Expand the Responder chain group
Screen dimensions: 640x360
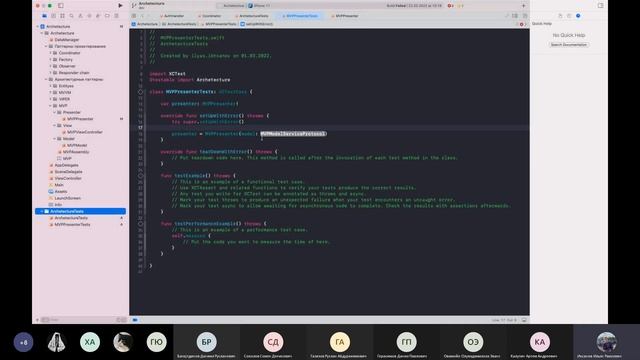click(50, 73)
